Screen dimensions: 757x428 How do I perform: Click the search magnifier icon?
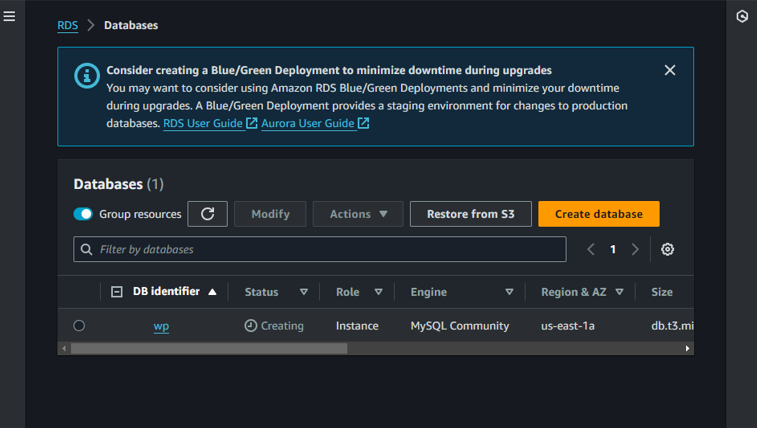[x=86, y=249]
